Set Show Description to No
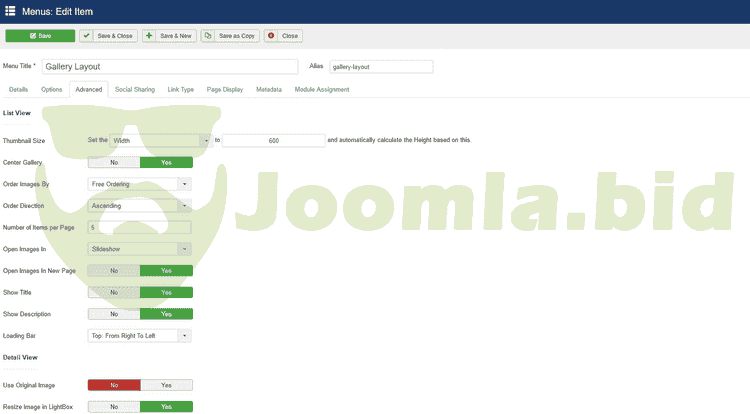This screenshot has width=750, height=414. tap(114, 314)
